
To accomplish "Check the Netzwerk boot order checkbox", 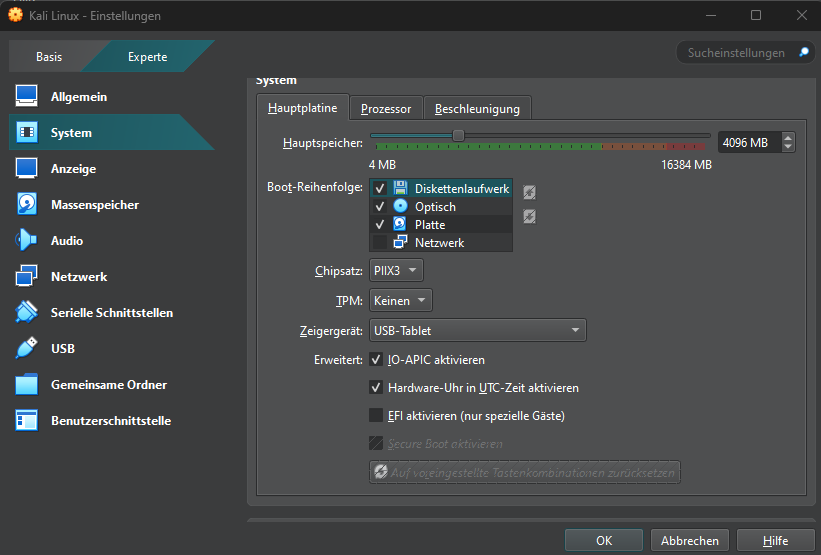I will tap(380, 243).
